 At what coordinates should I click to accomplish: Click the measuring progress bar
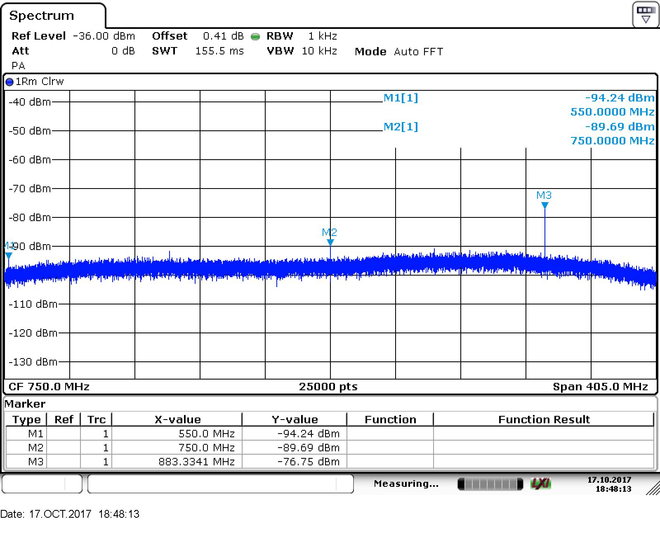[x=490, y=484]
